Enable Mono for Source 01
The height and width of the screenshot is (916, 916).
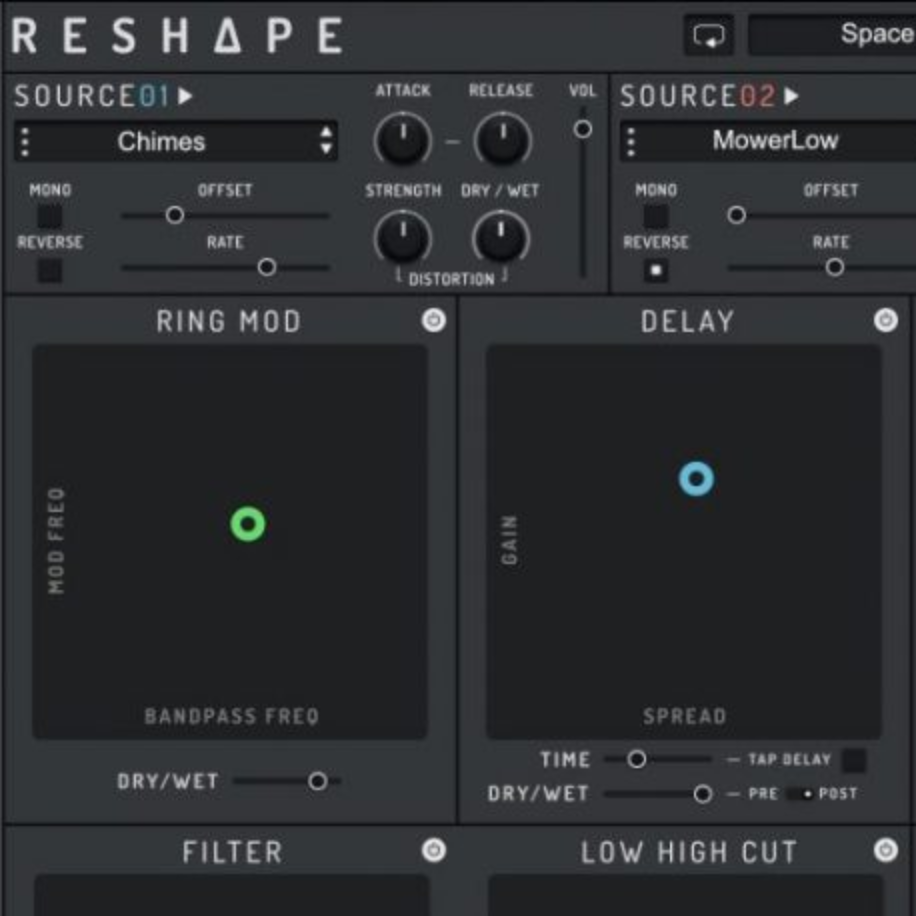coord(49,216)
